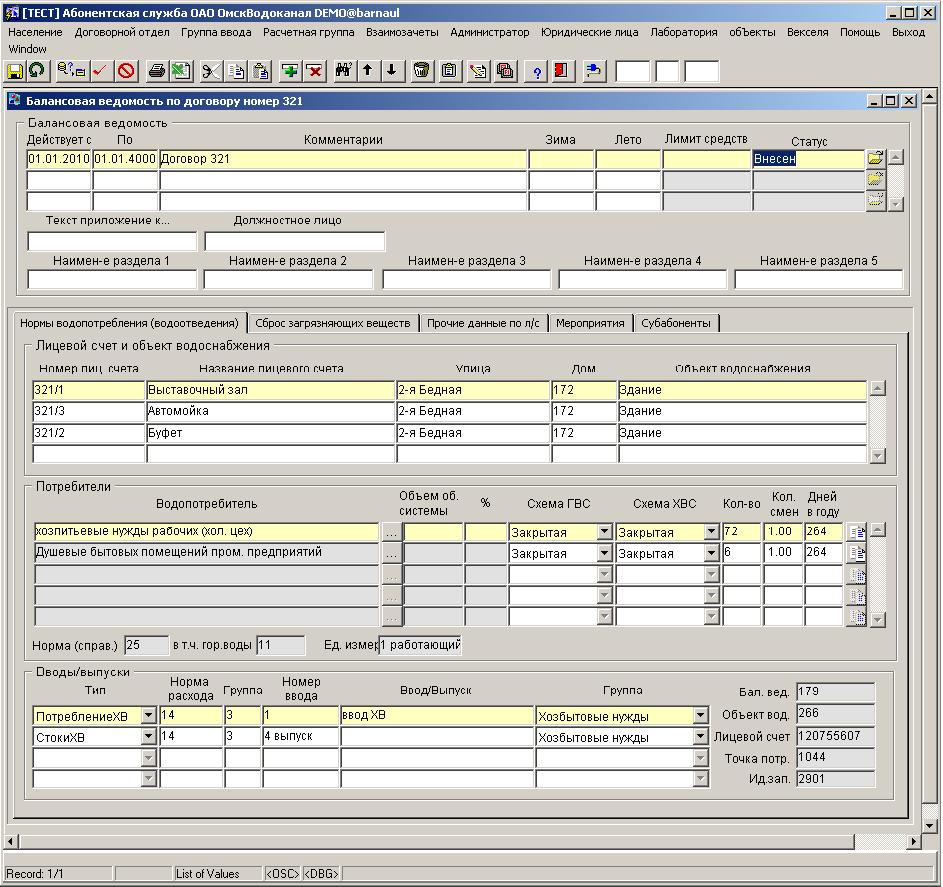Select the Автомойка account row

coord(270,411)
